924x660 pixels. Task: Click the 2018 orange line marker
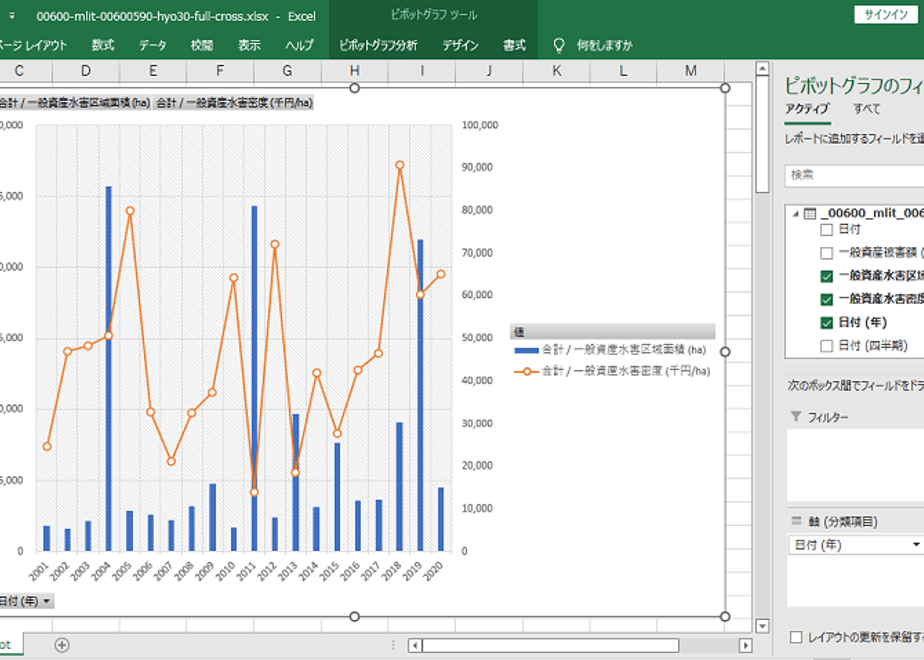pyautogui.click(x=400, y=166)
